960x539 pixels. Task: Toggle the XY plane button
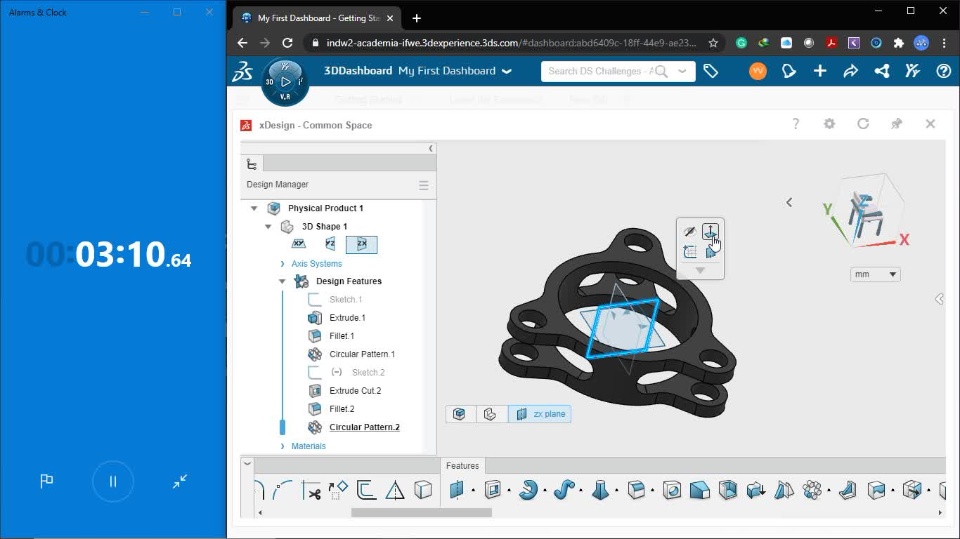[298, 244]
